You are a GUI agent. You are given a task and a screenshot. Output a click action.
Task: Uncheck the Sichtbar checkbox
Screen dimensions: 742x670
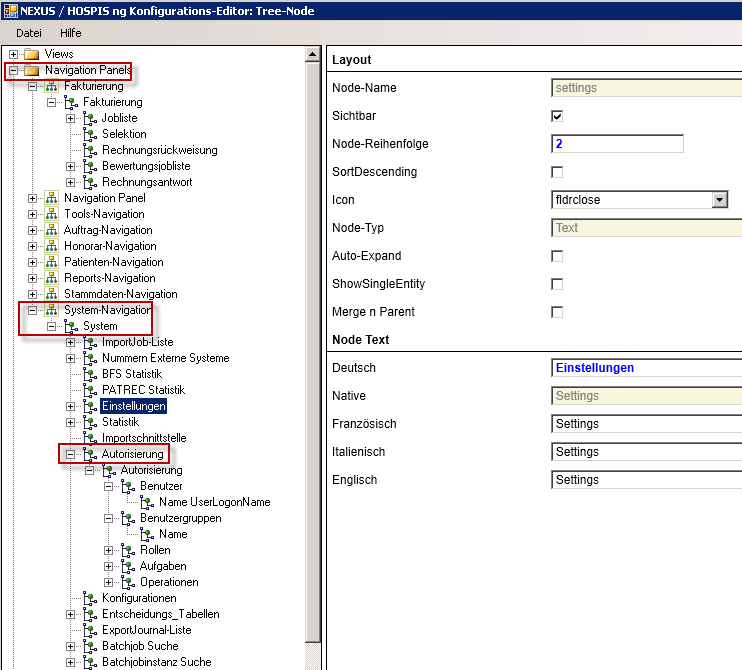click(558, 116)
